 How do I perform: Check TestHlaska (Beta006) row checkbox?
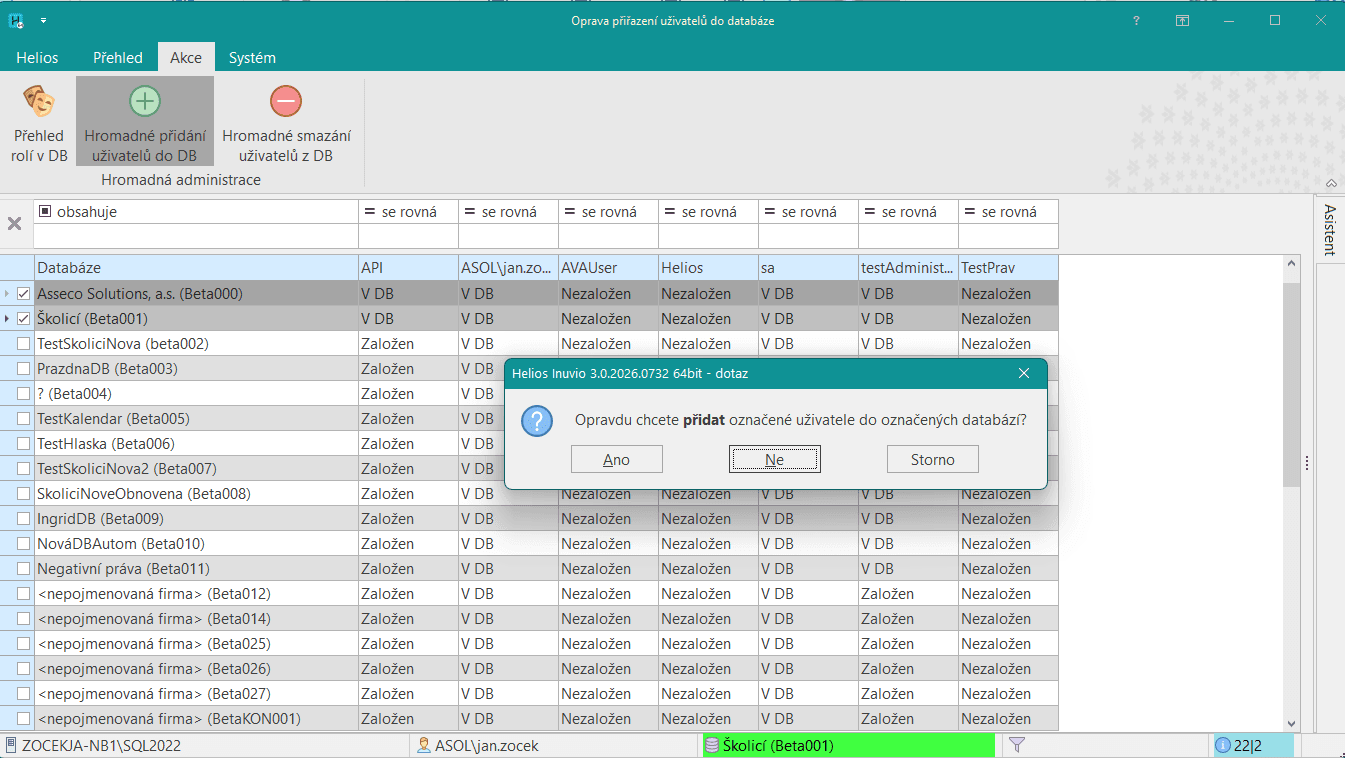pyautogui.click(x=24, y=444)
